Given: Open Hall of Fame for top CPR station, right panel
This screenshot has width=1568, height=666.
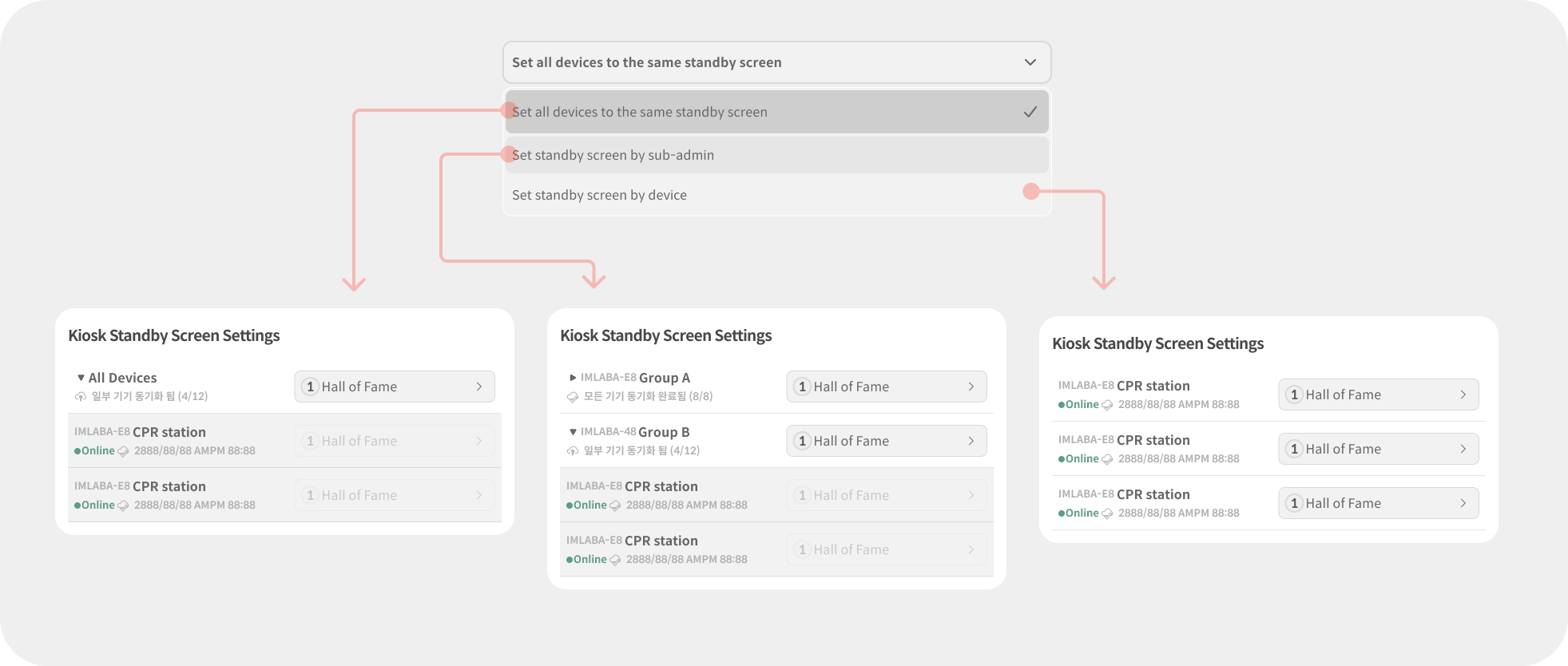Looking at the screenshot, I should [x=1378, y=394].
